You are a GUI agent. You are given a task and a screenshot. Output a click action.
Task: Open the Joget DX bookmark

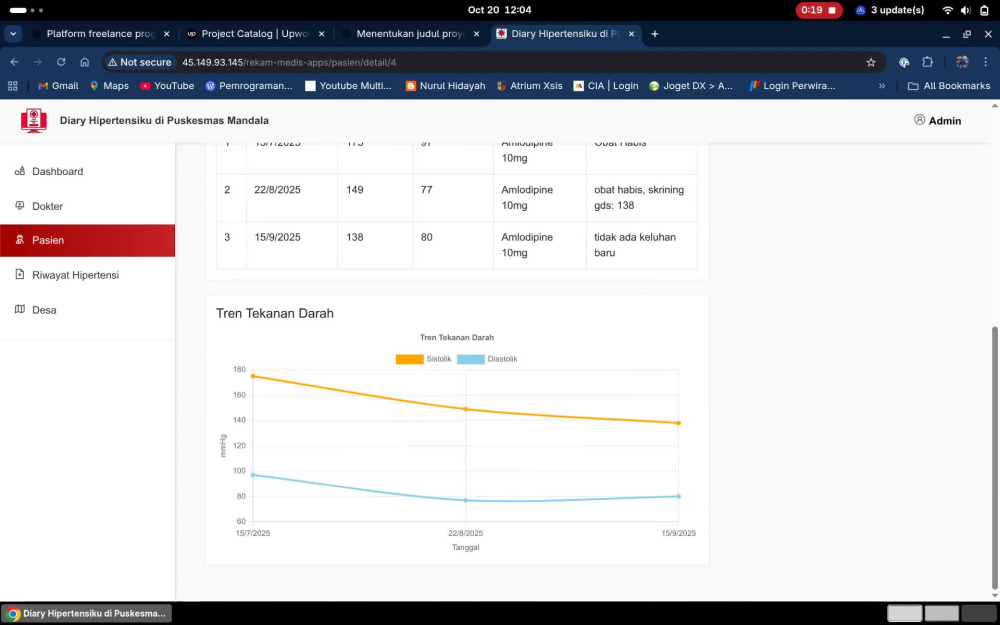click(x=691, y=85)
